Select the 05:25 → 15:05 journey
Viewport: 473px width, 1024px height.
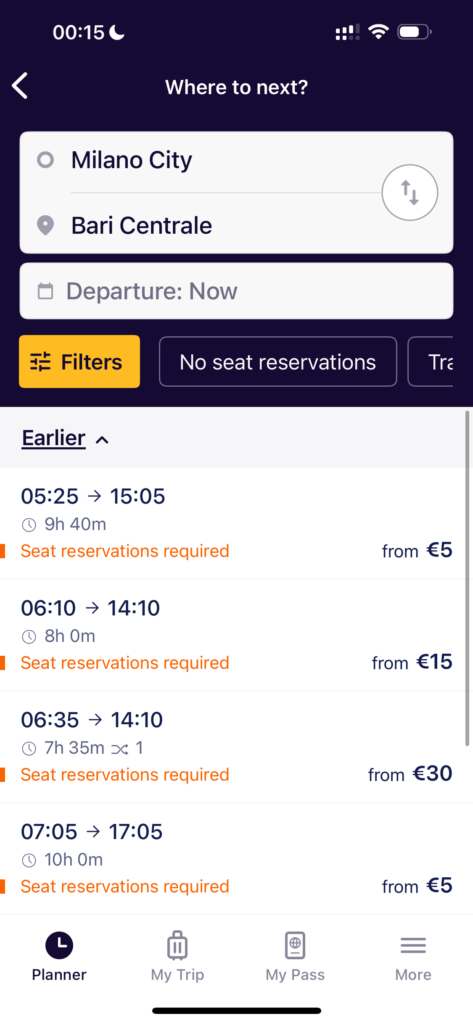(x=236, y=523)
